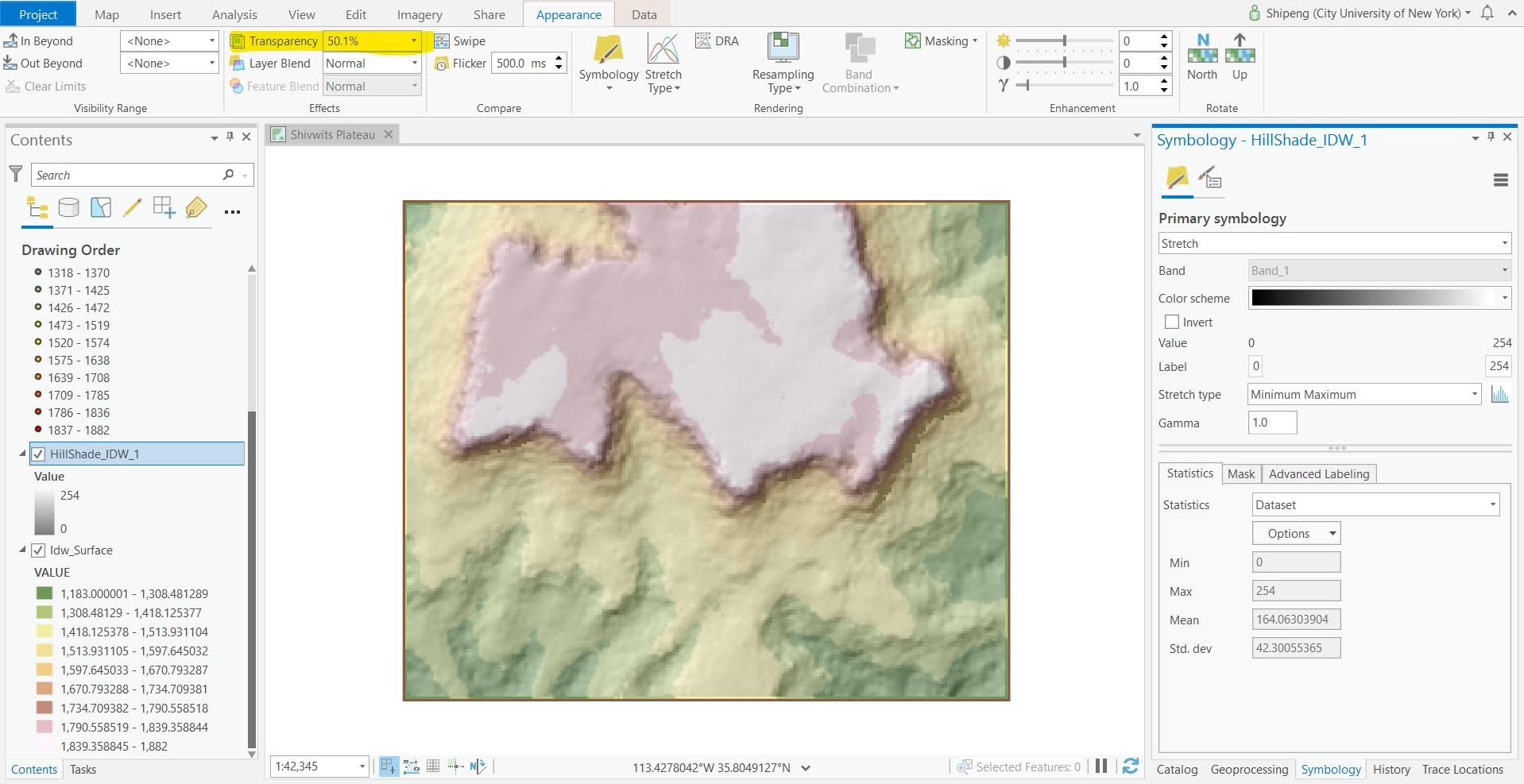Click the Swipe tool icon

[443, 41]
